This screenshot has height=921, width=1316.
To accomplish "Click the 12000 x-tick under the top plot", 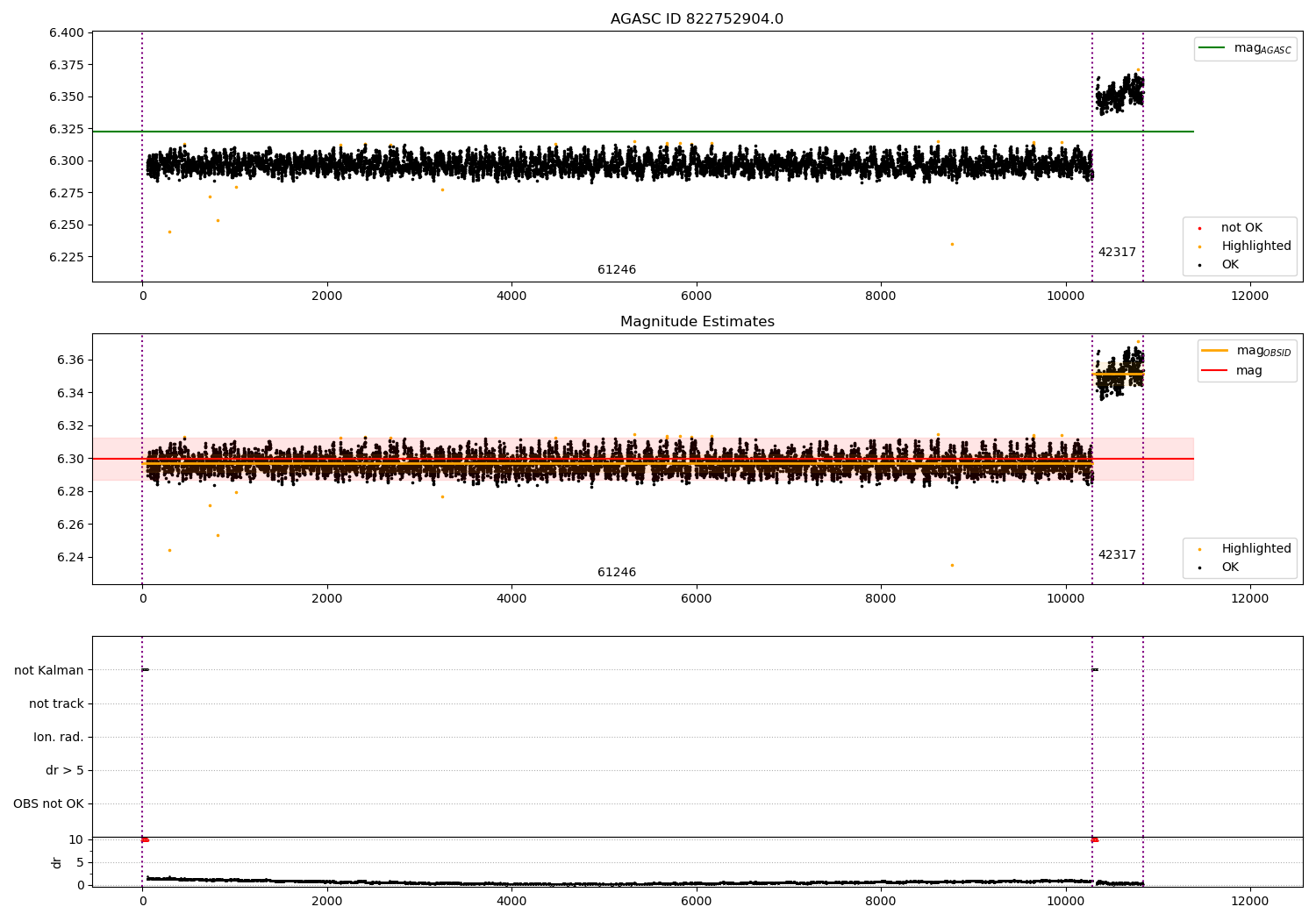I will (1250, 296).
